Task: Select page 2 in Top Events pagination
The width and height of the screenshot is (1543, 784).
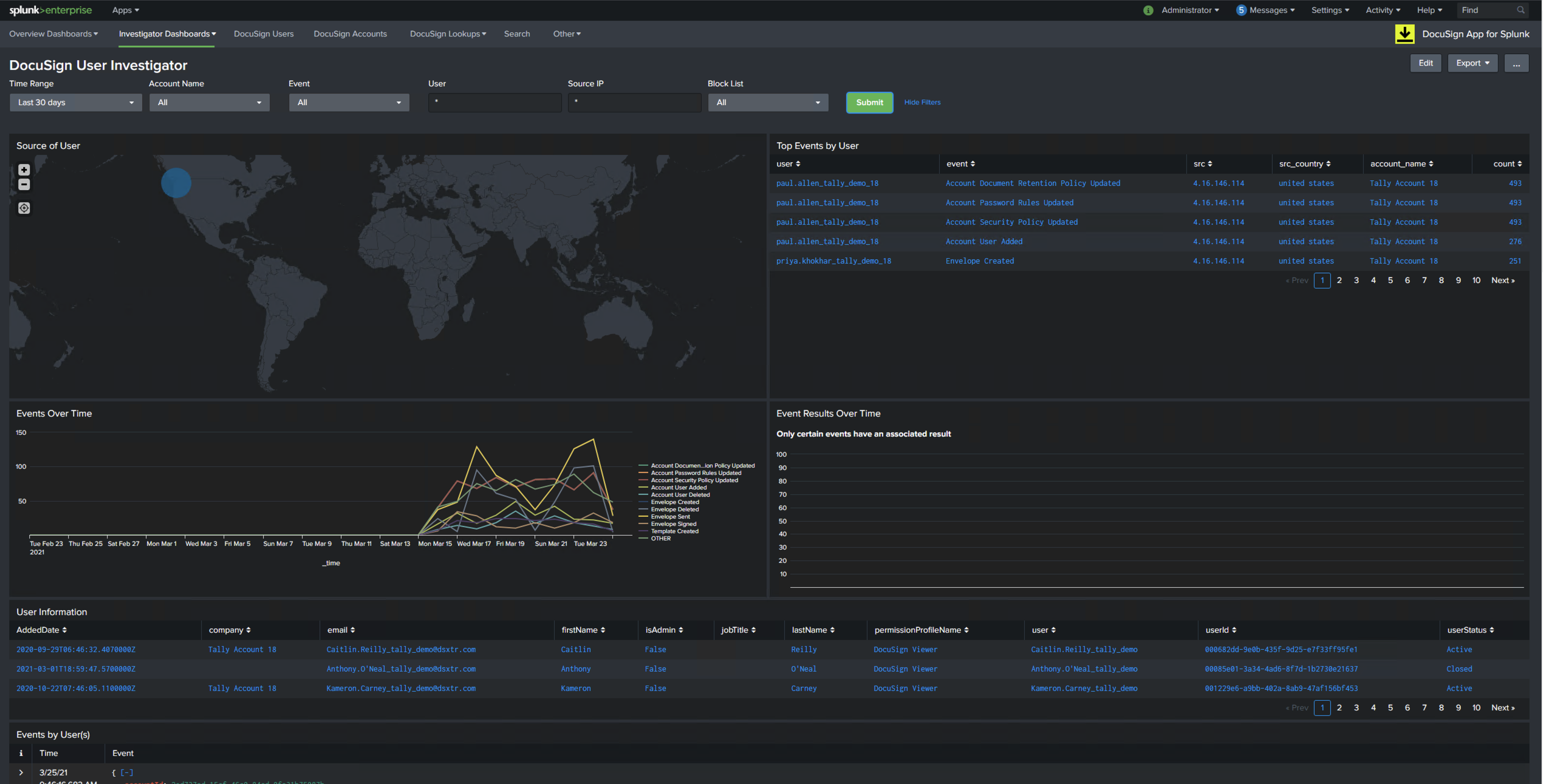Action: [1339, 280]
